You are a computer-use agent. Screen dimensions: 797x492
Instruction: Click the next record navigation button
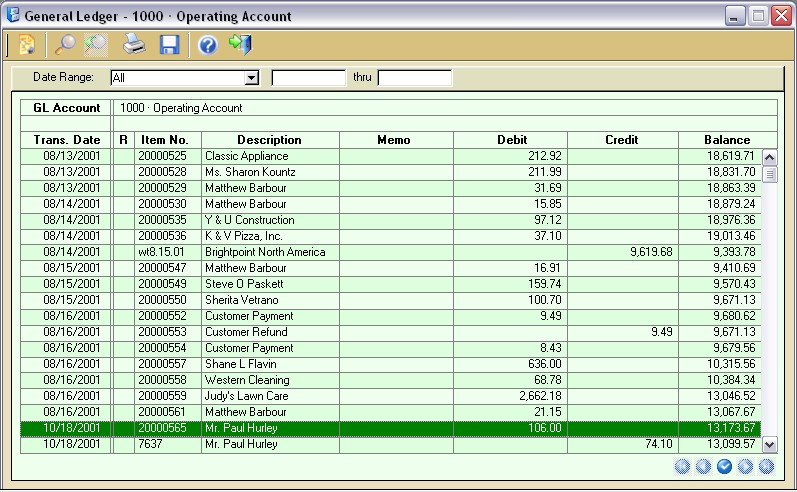click(x=745, y=466)
